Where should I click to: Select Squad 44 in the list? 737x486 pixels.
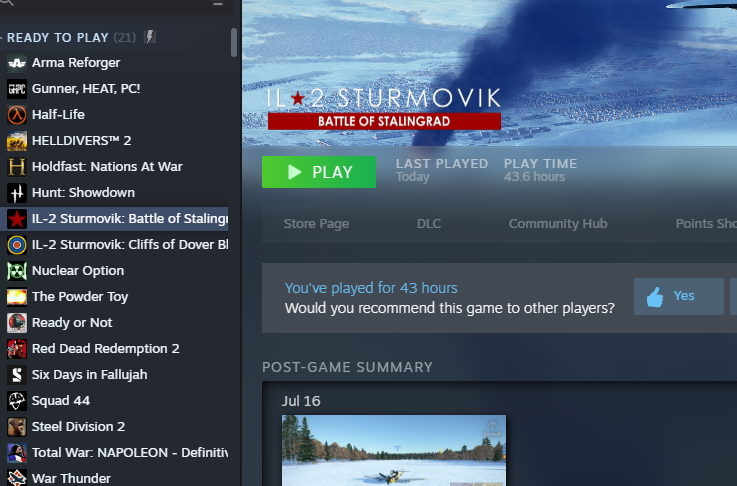click(114, 400)
